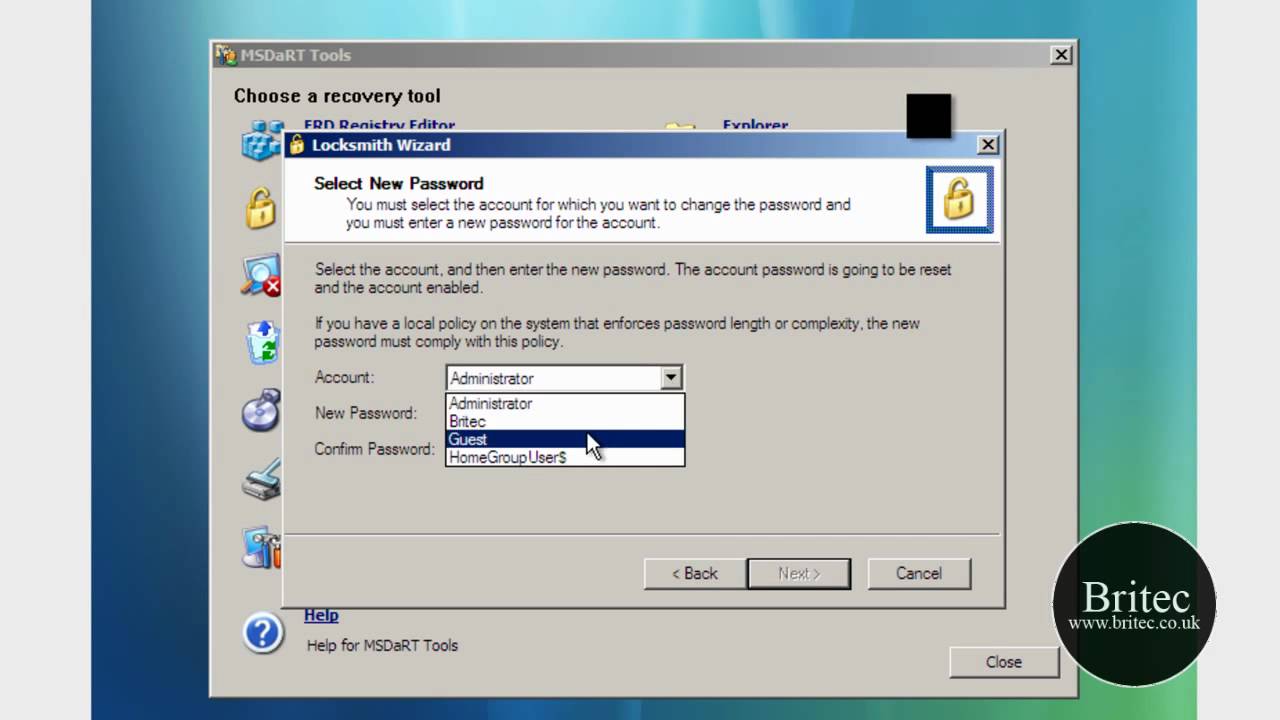Click the Select New Password heading
This screenshot has width=1280, height=720.
[x=398, y=183]
